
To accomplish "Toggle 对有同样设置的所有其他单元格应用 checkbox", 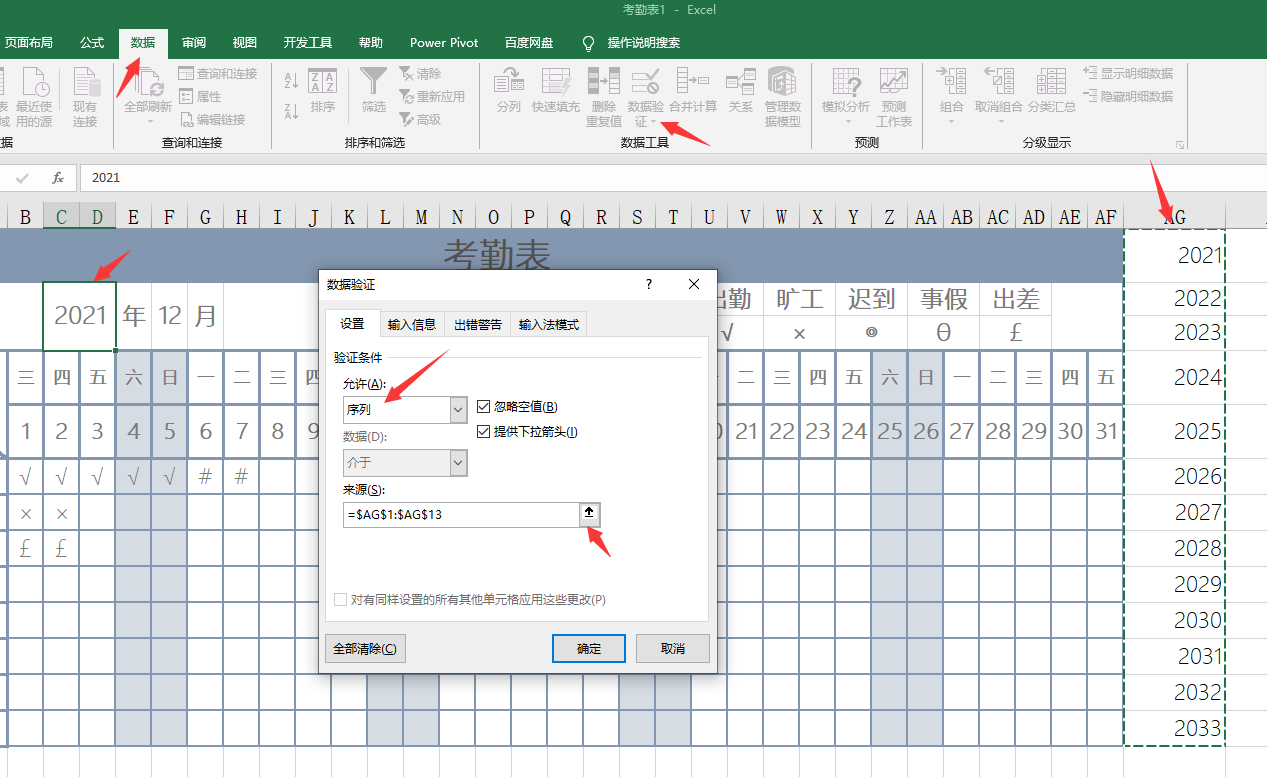I will coord(340,600).
